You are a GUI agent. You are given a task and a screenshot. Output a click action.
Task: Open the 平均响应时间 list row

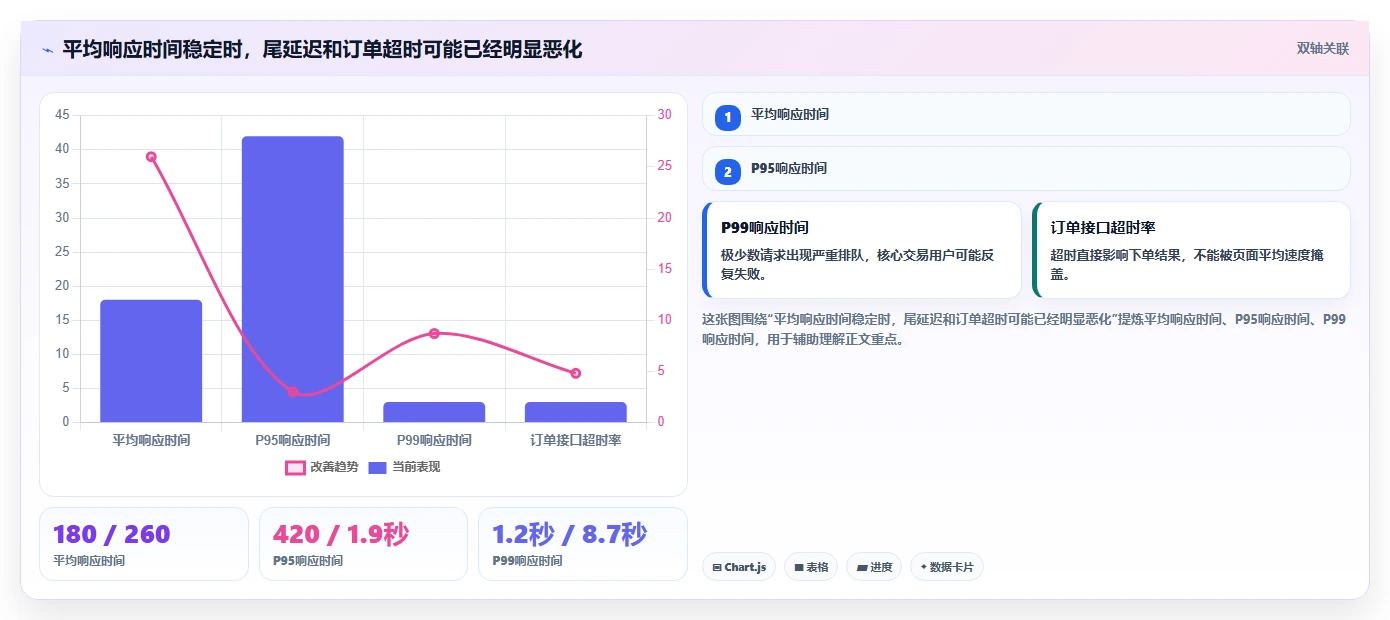pyautogui.click(x=1026, y=114)
